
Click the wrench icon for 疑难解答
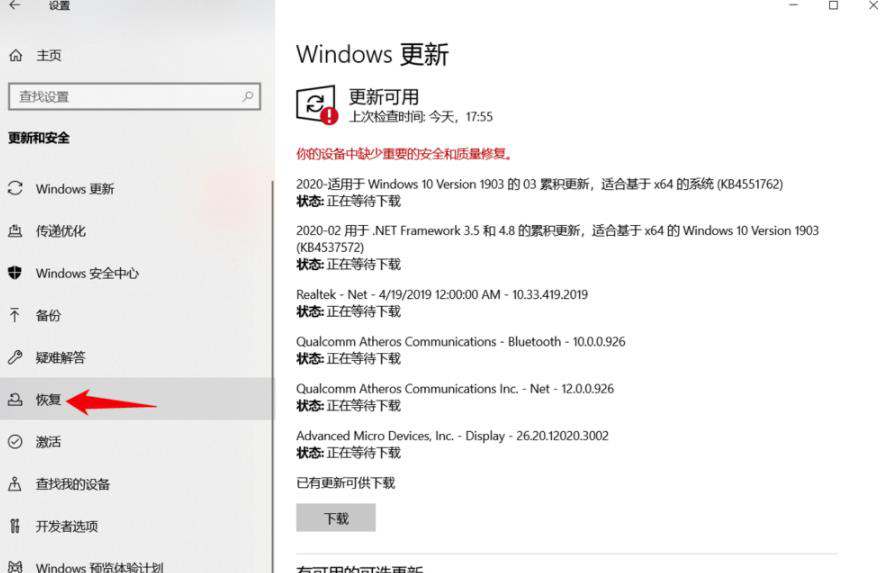coord(15,357)
